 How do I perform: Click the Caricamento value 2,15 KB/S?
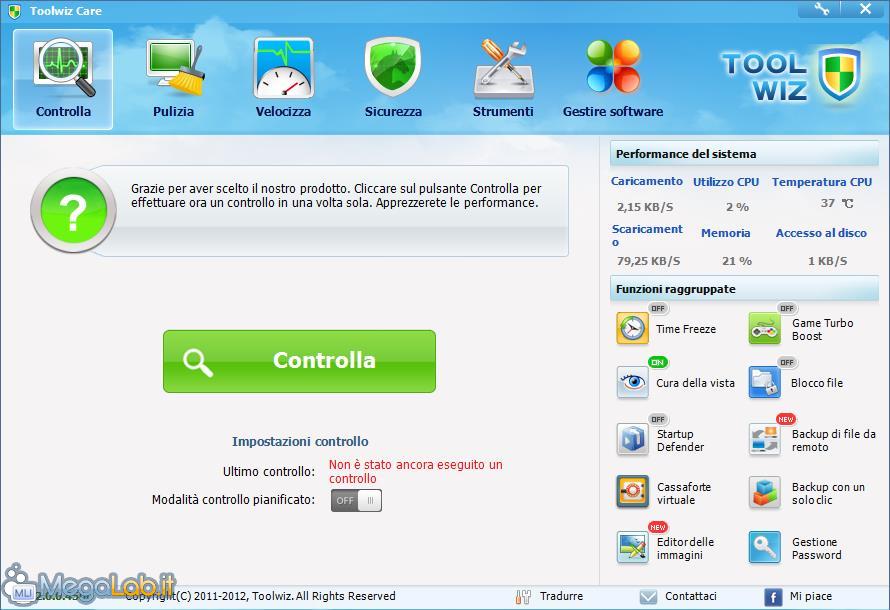pos(645,207)
